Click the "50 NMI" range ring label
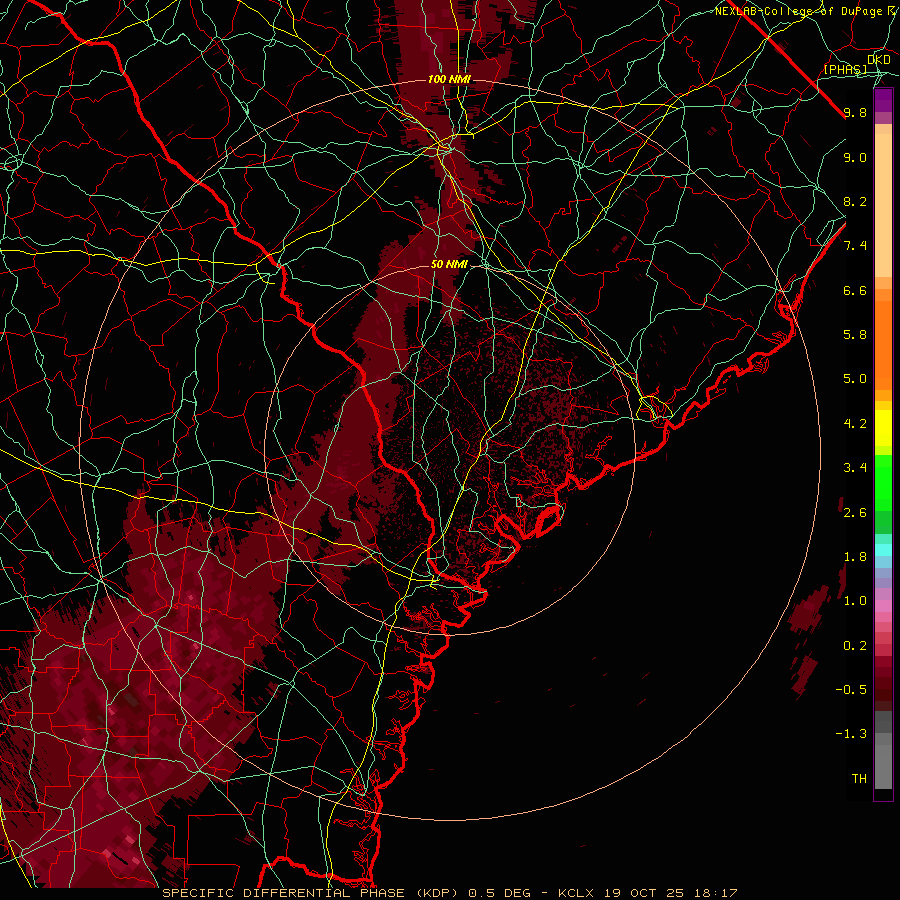900x900 pixels. point(449,264)
